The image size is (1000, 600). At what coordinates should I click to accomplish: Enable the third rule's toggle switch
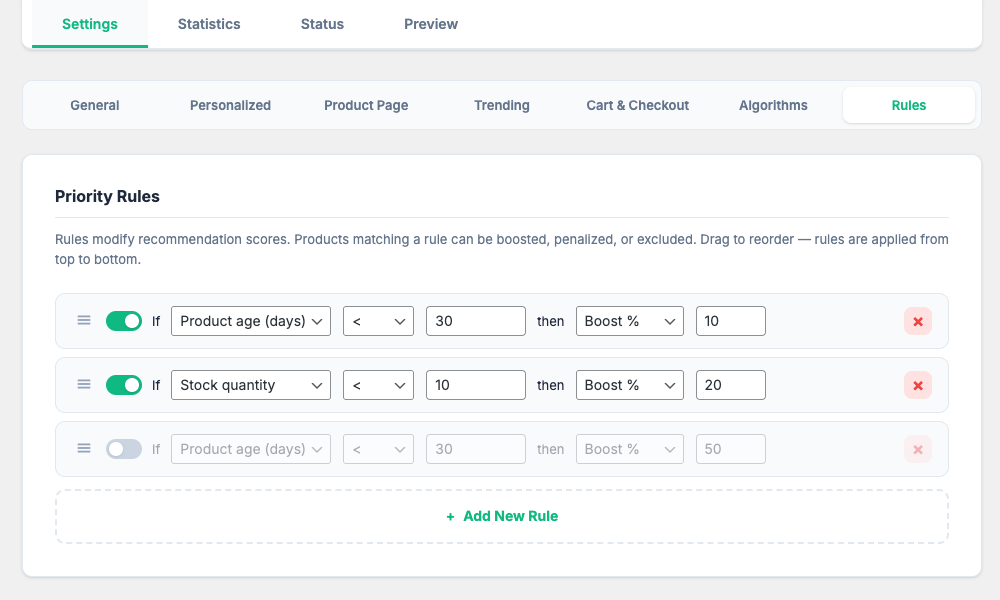tap(124, 449)
